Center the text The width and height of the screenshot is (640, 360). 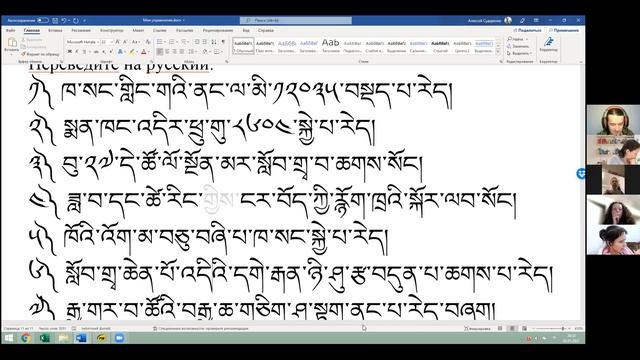(167, 51)
